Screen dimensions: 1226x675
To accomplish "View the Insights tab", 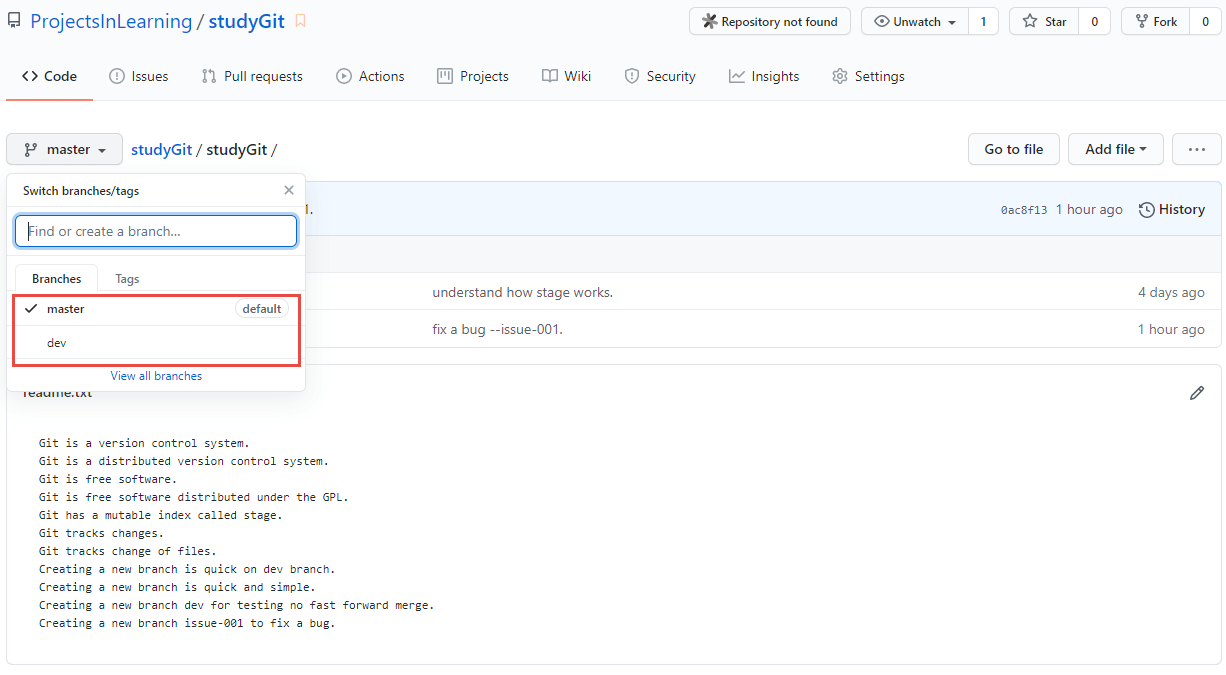I will click(764, 76).
